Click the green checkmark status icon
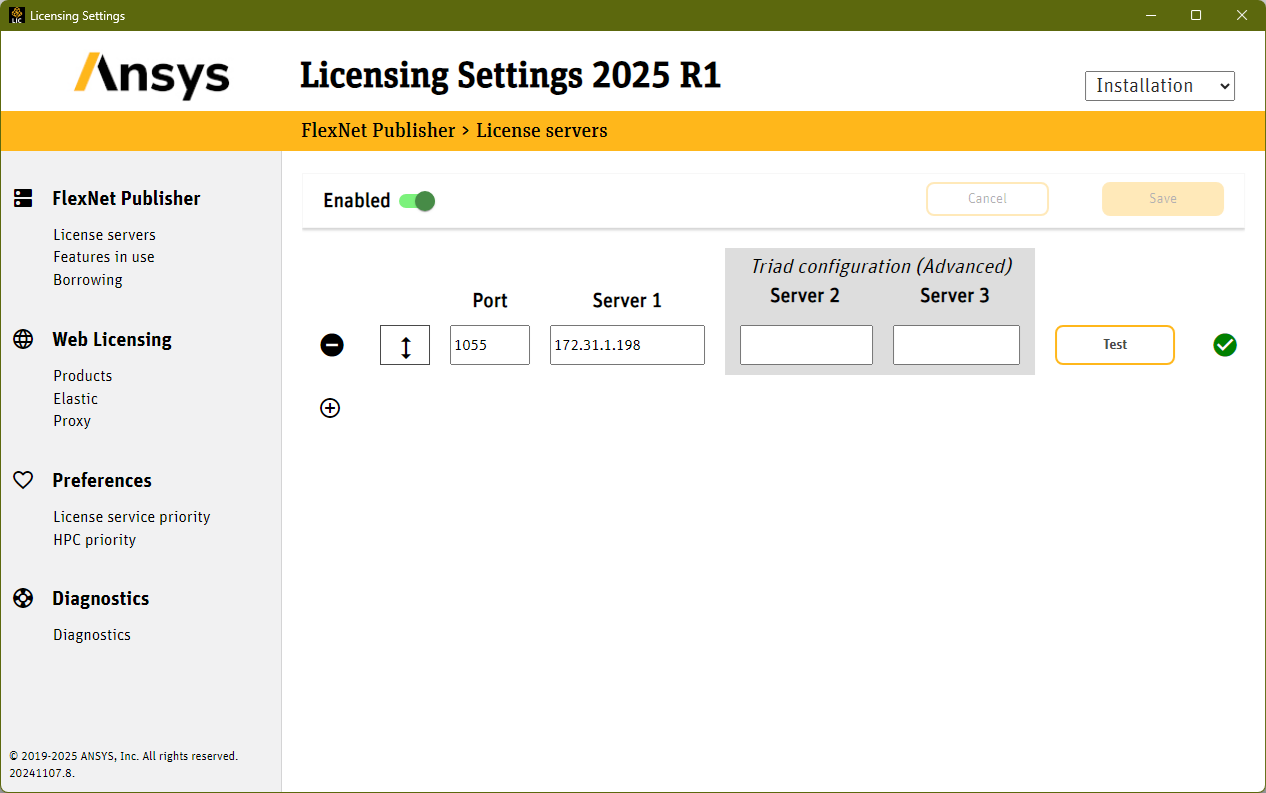Screen dimensions: 1266x793 tap(1225, 345)
